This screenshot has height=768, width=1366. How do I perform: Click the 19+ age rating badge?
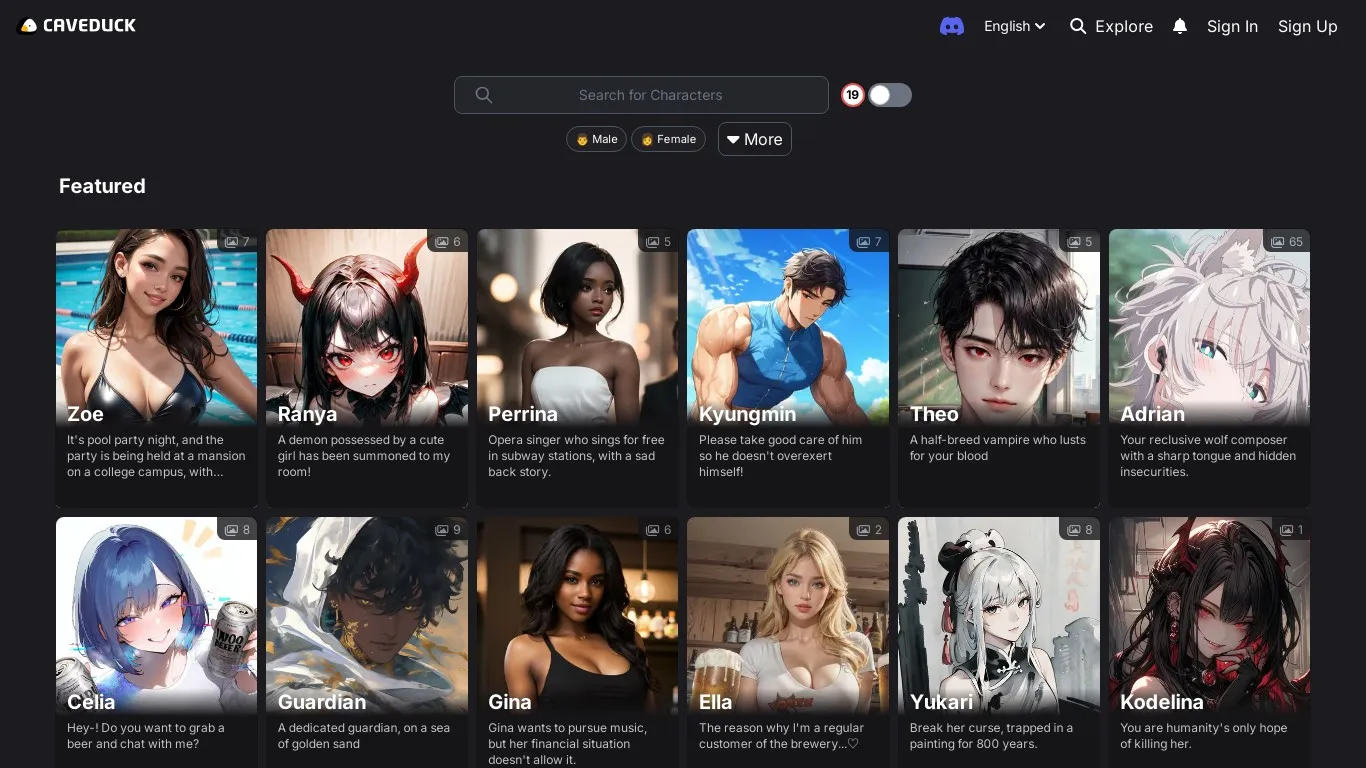(x=852, y=95)
